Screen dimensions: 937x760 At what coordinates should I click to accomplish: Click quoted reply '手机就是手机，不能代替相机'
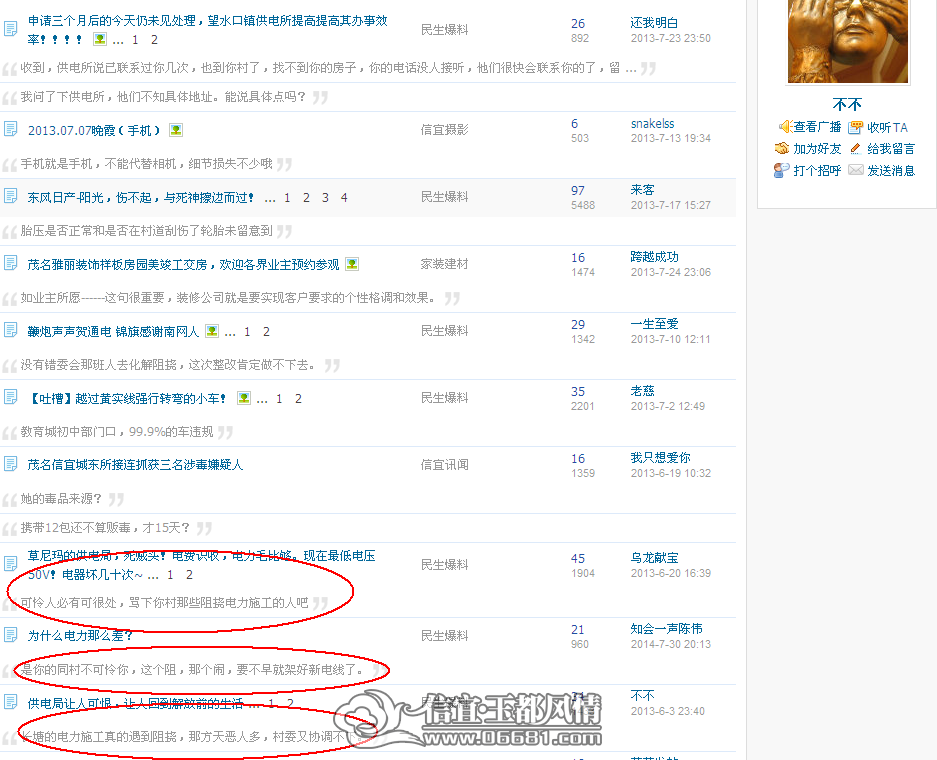tap(146, 164)
